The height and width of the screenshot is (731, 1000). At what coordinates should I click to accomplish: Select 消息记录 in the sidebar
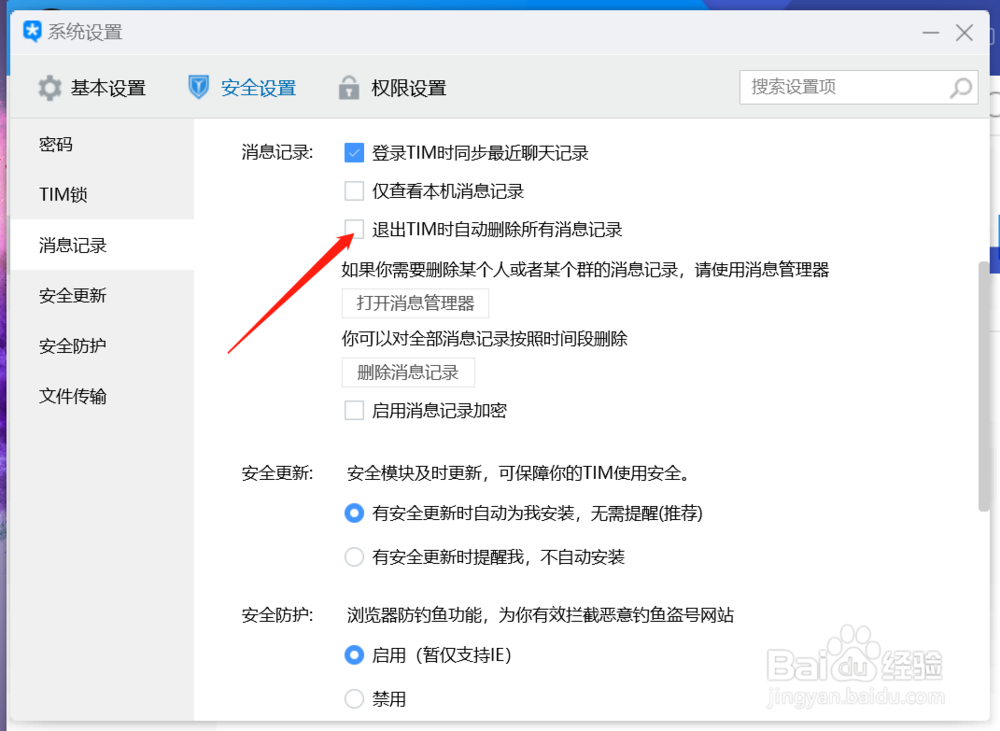point(102,245)
